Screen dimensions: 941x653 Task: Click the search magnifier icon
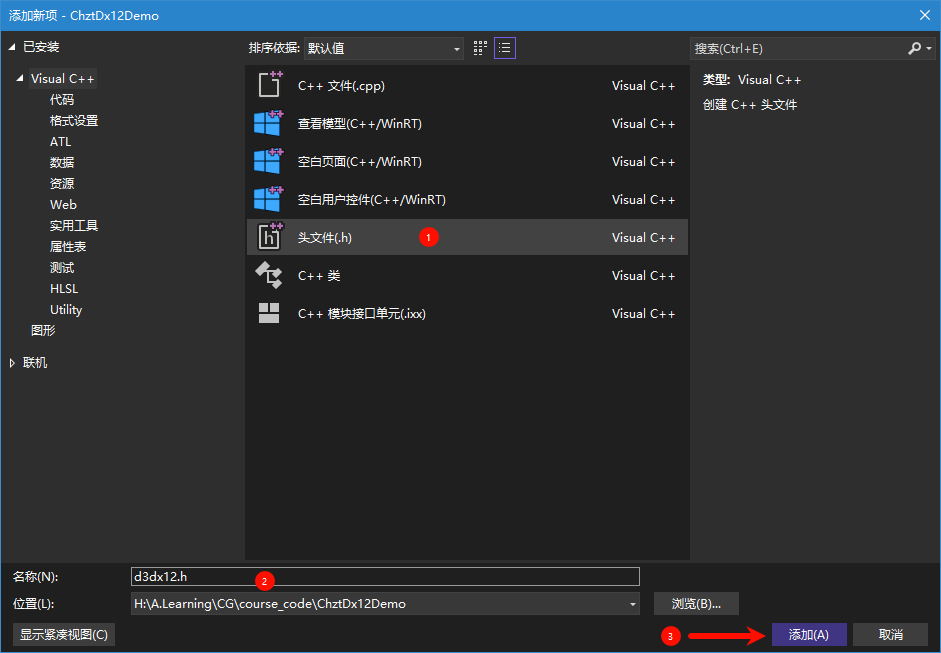pos(915,48)
